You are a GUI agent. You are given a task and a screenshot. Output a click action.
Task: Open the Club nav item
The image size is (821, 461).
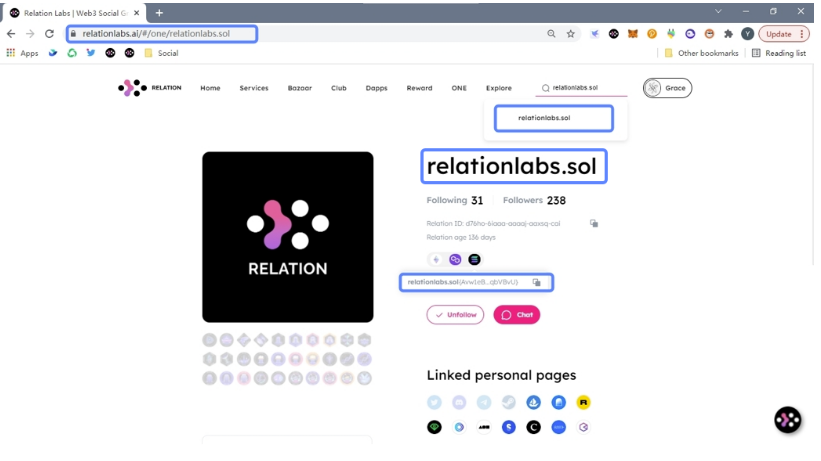click(339, 88)
